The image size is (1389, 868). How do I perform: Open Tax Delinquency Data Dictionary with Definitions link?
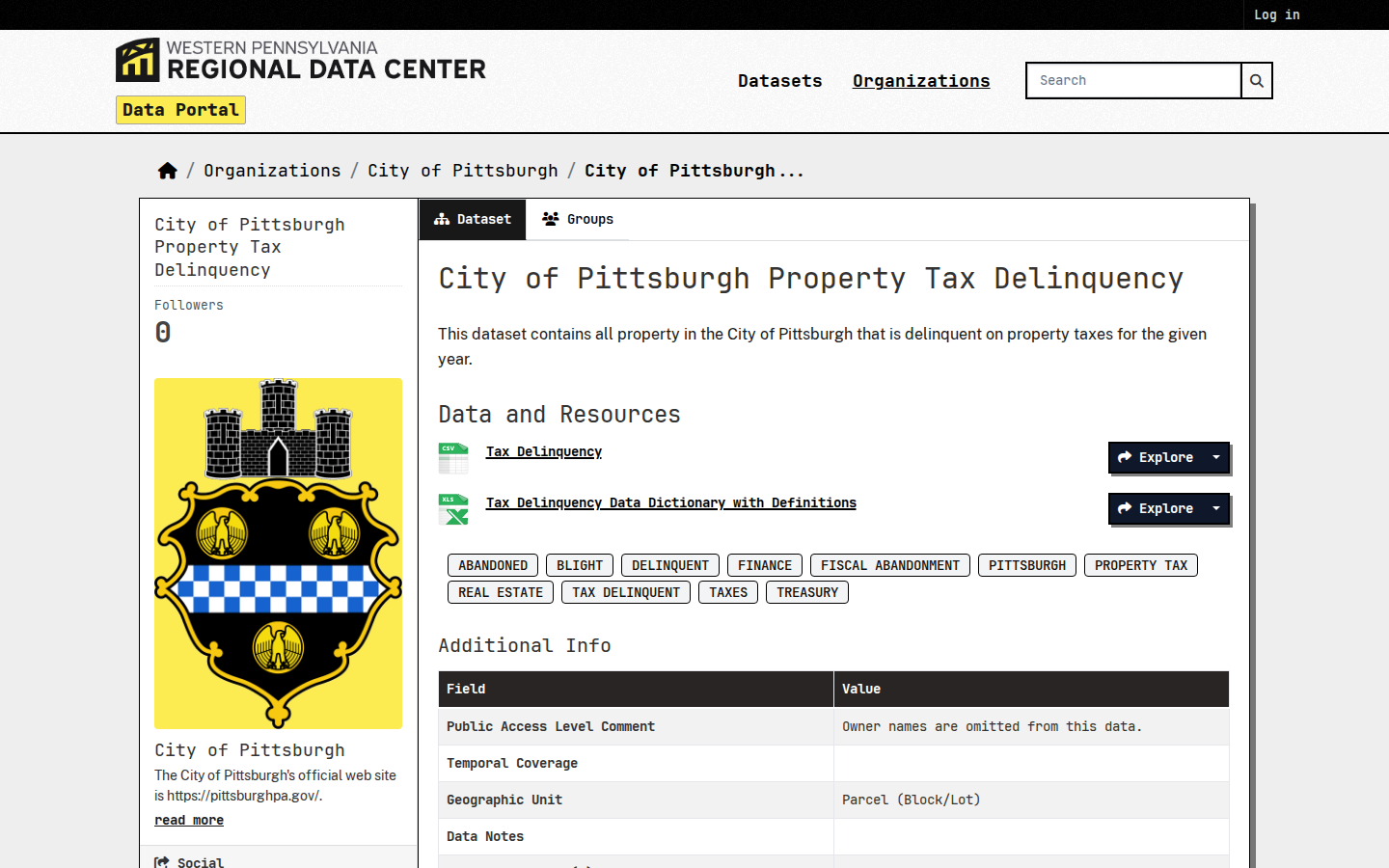tap(671, 502)
